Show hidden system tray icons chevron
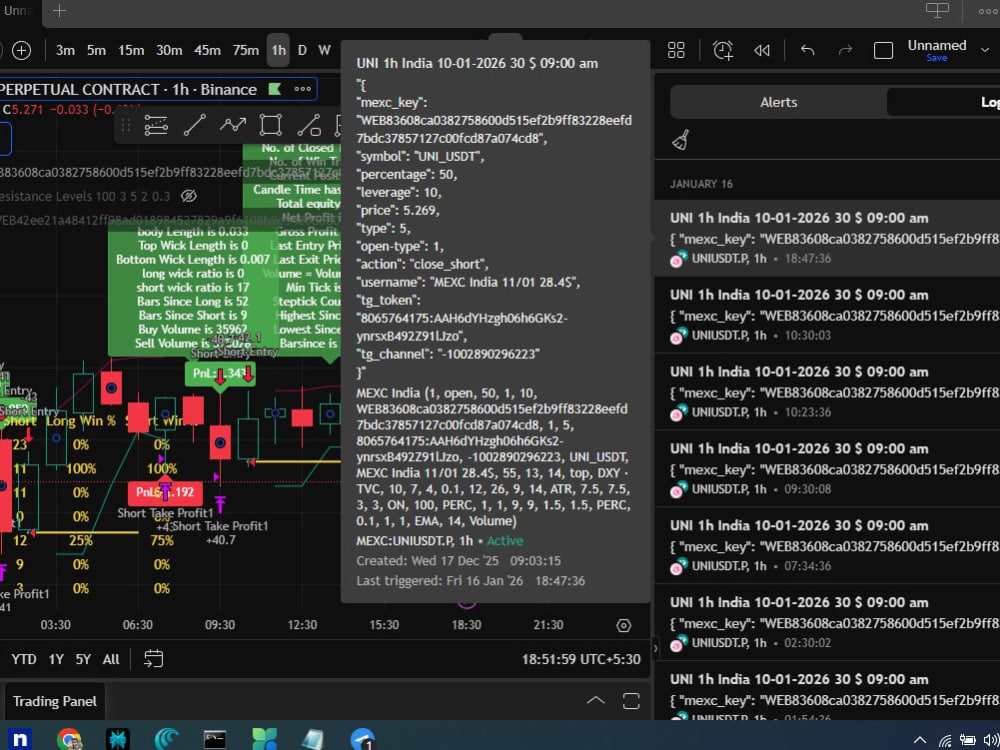The width and height of the screenshot is (1000, 750). 919,740
